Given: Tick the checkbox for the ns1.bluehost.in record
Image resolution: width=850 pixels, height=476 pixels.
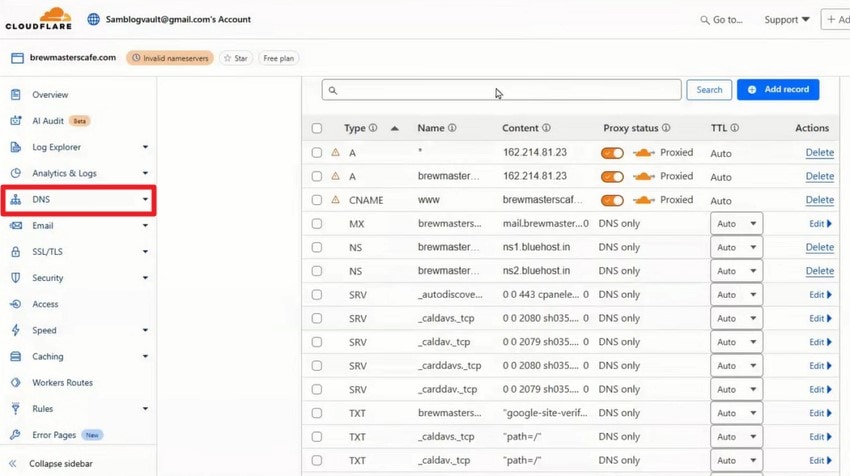Looking at the screenshot, I should 317,247.
